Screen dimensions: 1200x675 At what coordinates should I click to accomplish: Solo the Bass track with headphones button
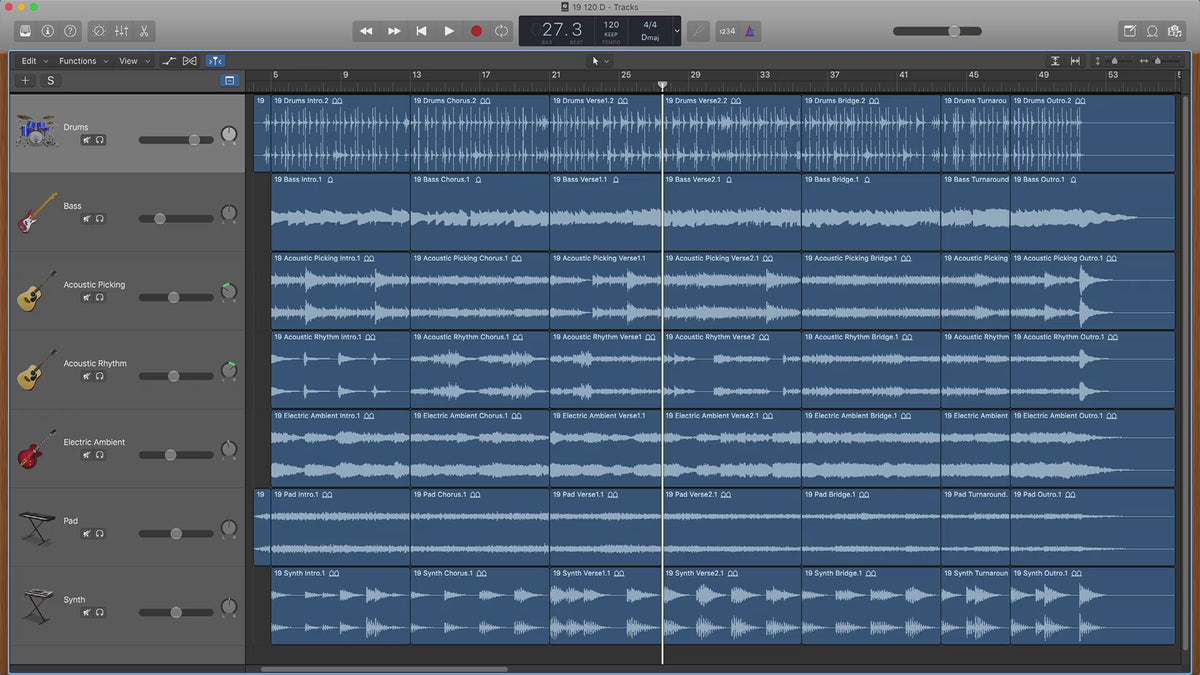pos(100,219)
